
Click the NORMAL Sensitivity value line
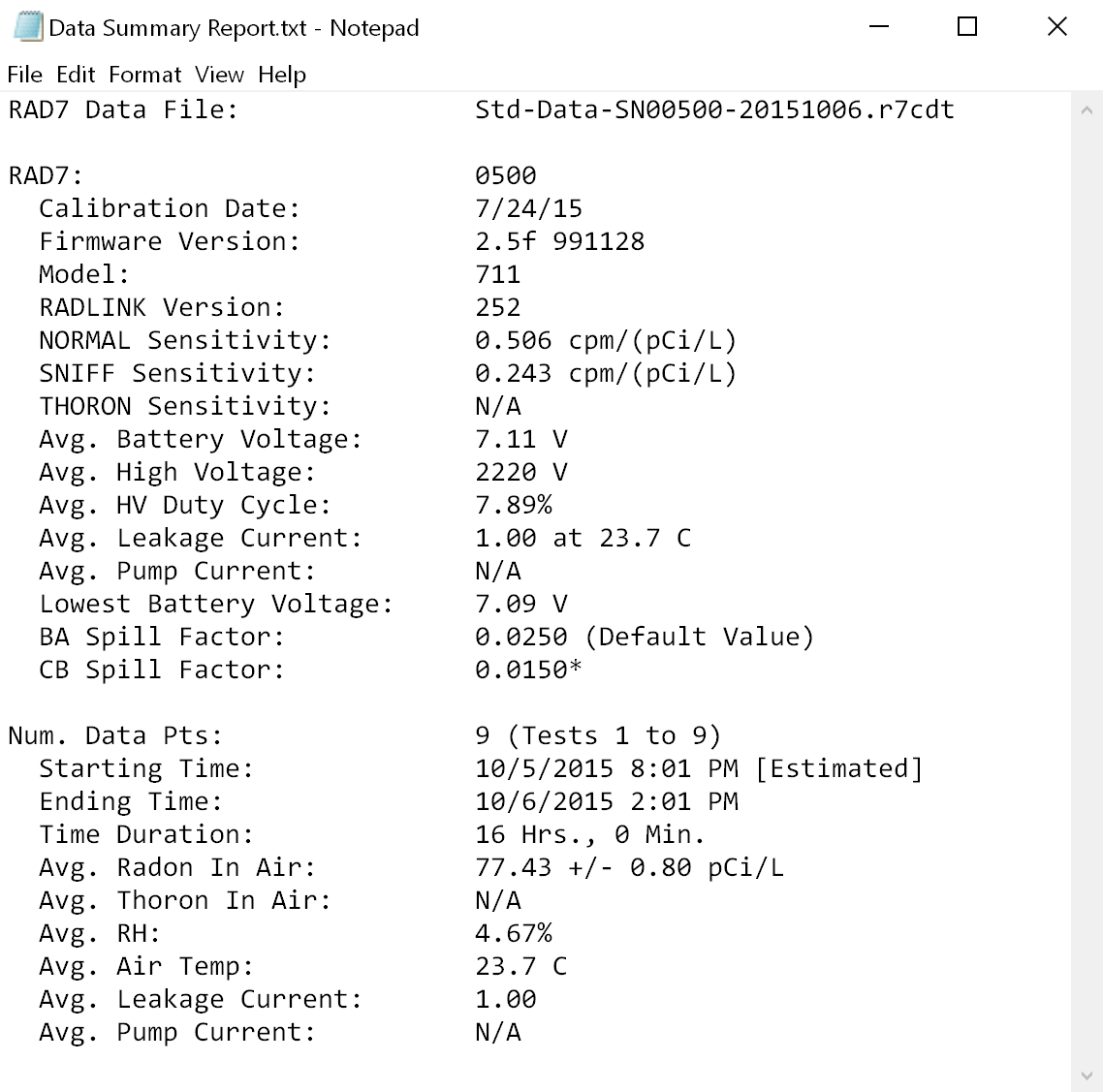605,341
